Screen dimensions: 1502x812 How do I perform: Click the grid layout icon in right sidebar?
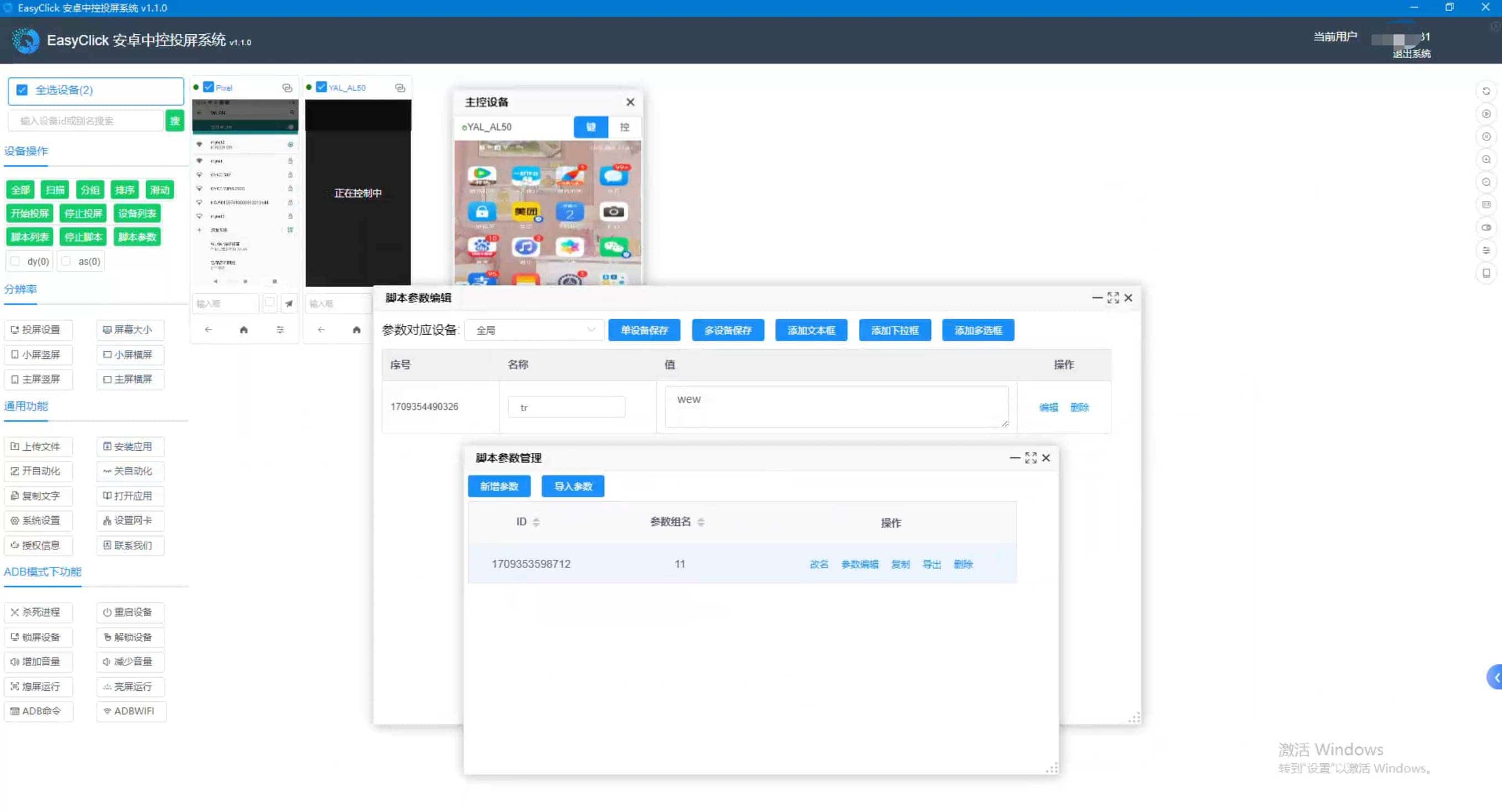click(1485, 205)
